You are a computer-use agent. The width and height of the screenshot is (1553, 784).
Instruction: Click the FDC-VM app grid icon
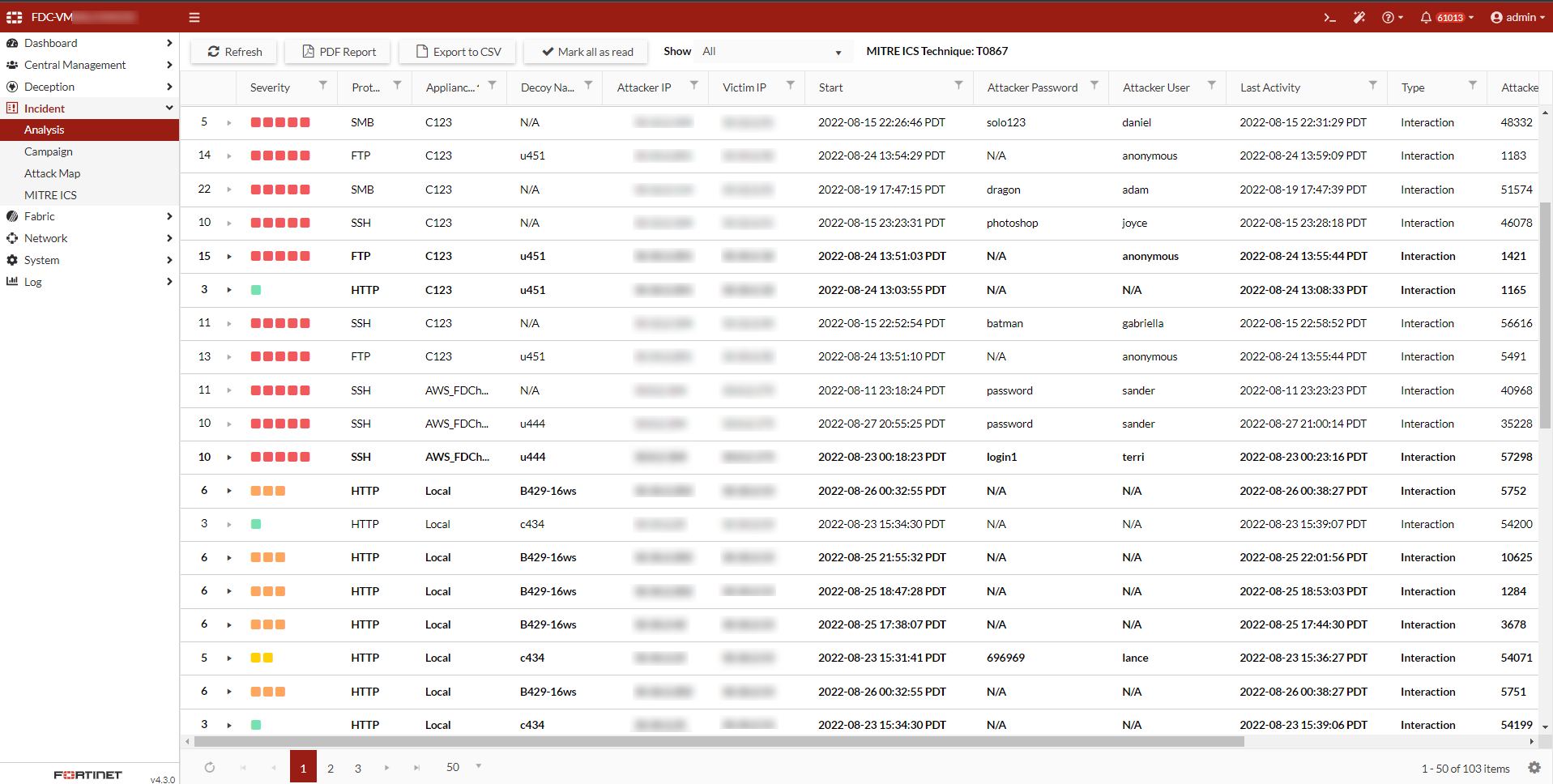tap(15, 17)
